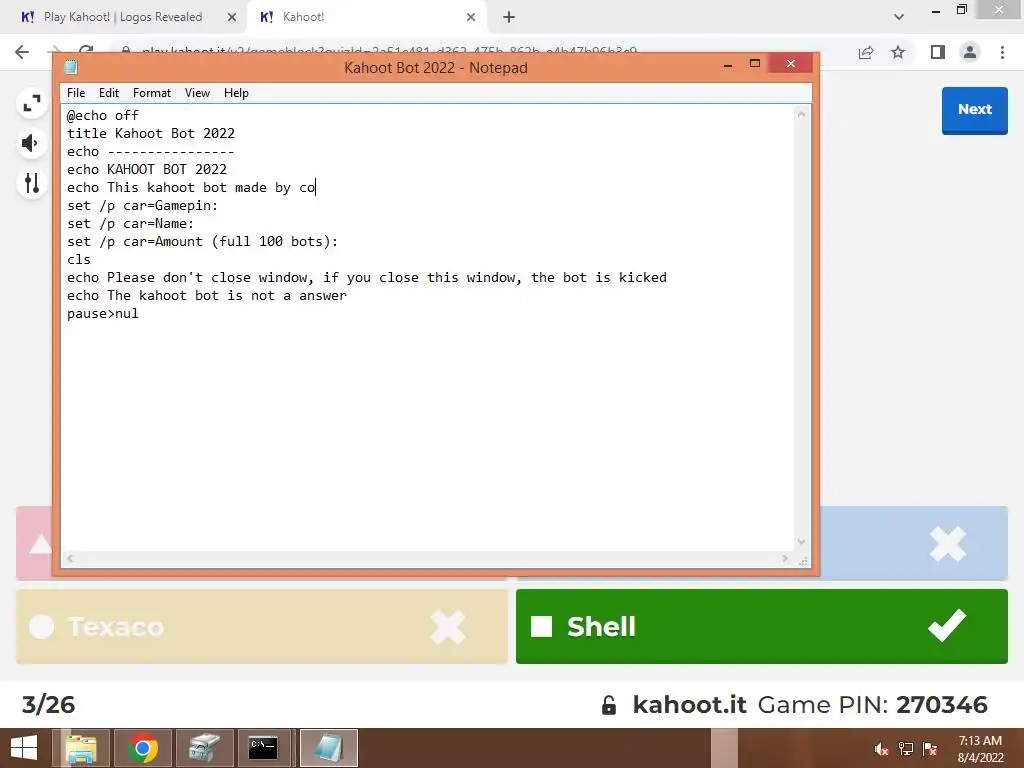Screen dimensions: 1024x768
Task: Open the Edit menu in Notepad
Action: point(108,93)
